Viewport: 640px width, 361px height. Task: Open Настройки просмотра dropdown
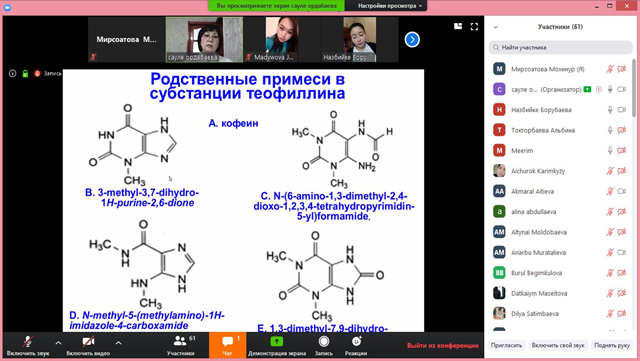(x=390, y=6)
